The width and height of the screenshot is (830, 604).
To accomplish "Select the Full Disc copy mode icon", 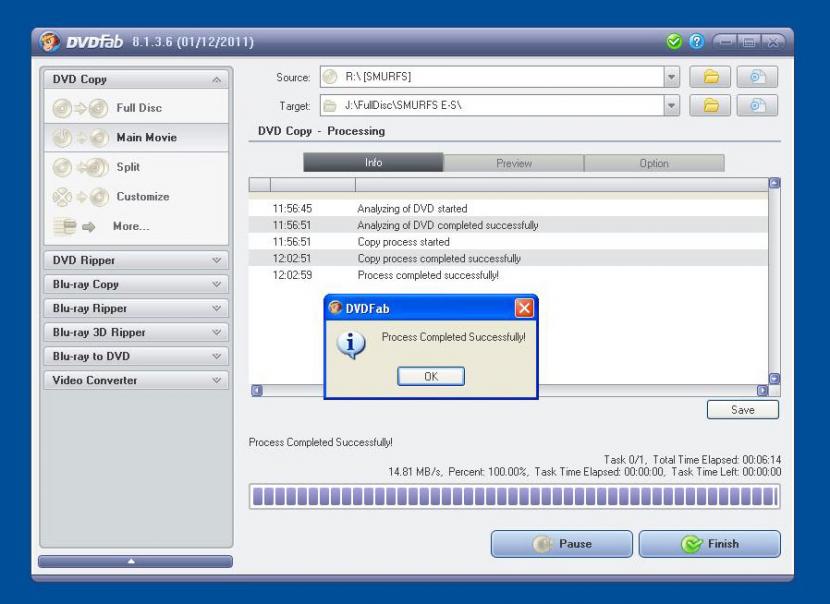I will click(80, 109).
